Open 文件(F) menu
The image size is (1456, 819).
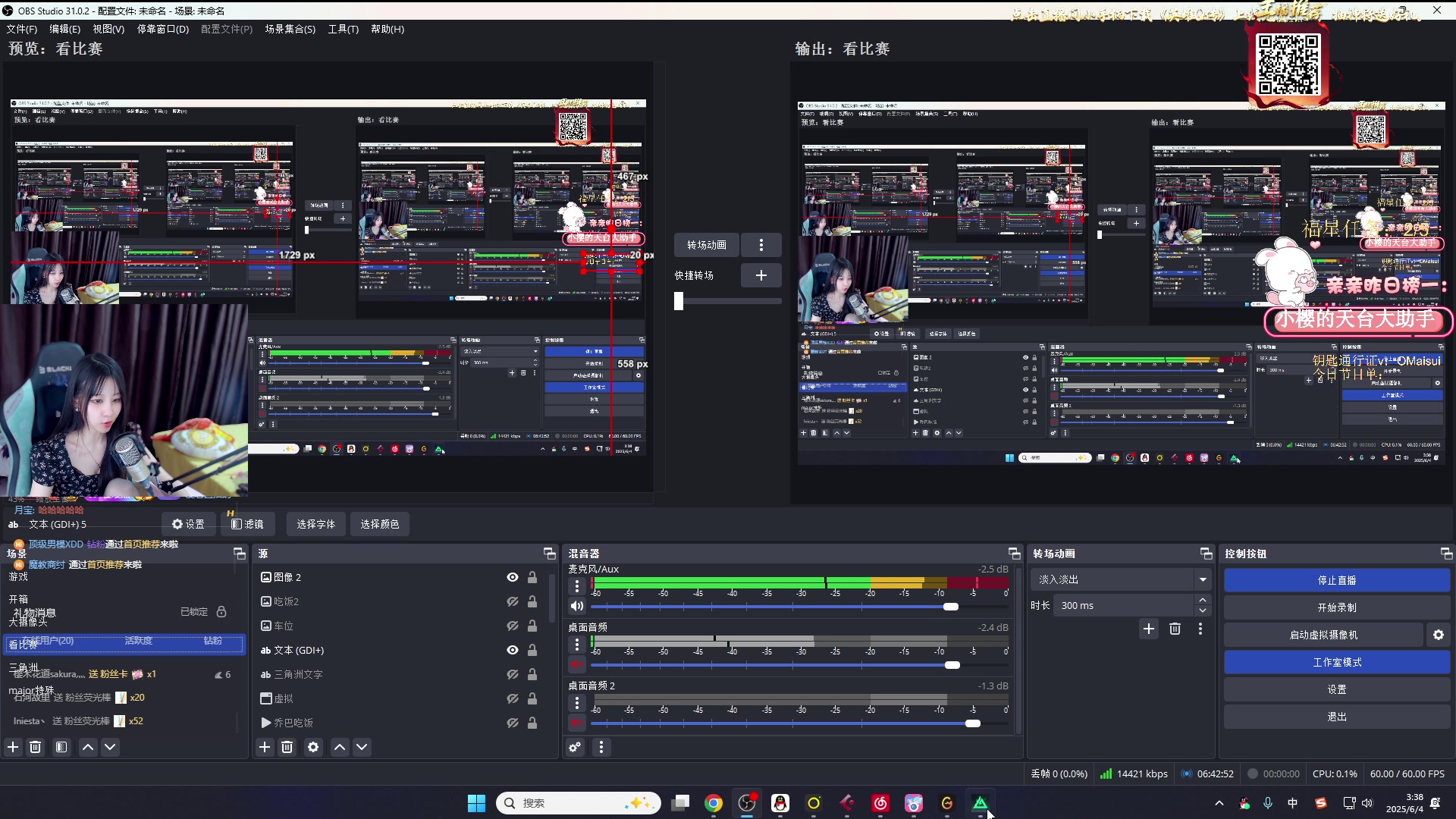pos(22,29)
